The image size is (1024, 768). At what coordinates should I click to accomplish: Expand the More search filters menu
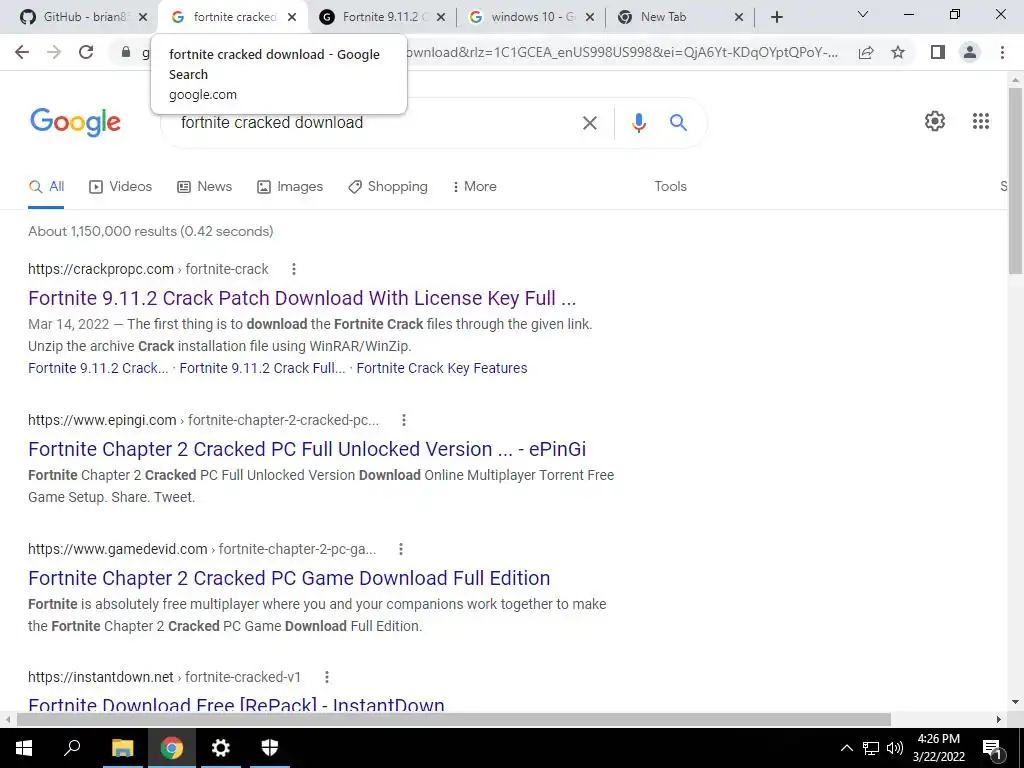point(474,187)
